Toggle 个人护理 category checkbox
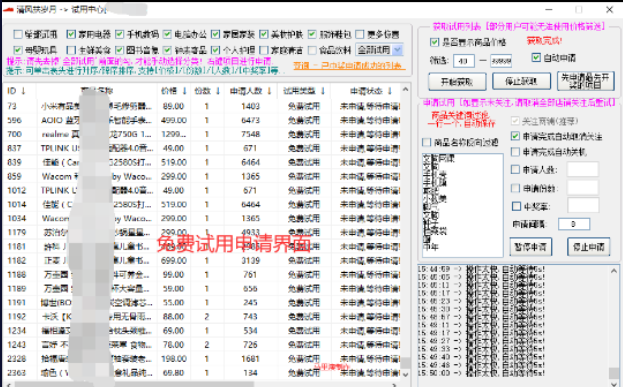The image size is (623, 387). click(215, 50)
